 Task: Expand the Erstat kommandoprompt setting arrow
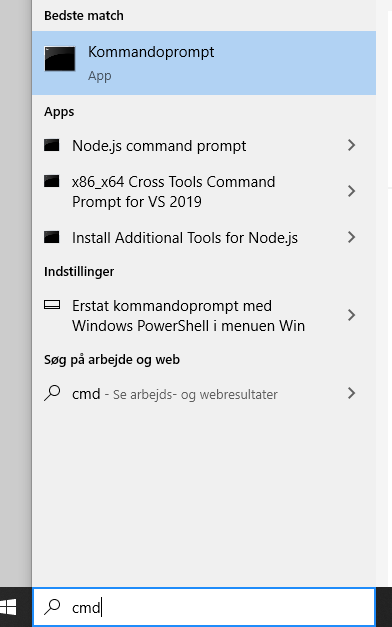351,315
